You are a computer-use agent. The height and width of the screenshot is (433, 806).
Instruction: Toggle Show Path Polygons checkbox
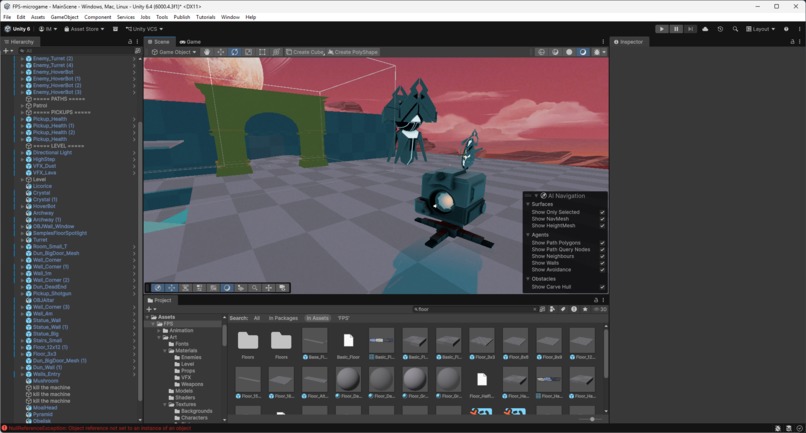[x=602, y=243]
